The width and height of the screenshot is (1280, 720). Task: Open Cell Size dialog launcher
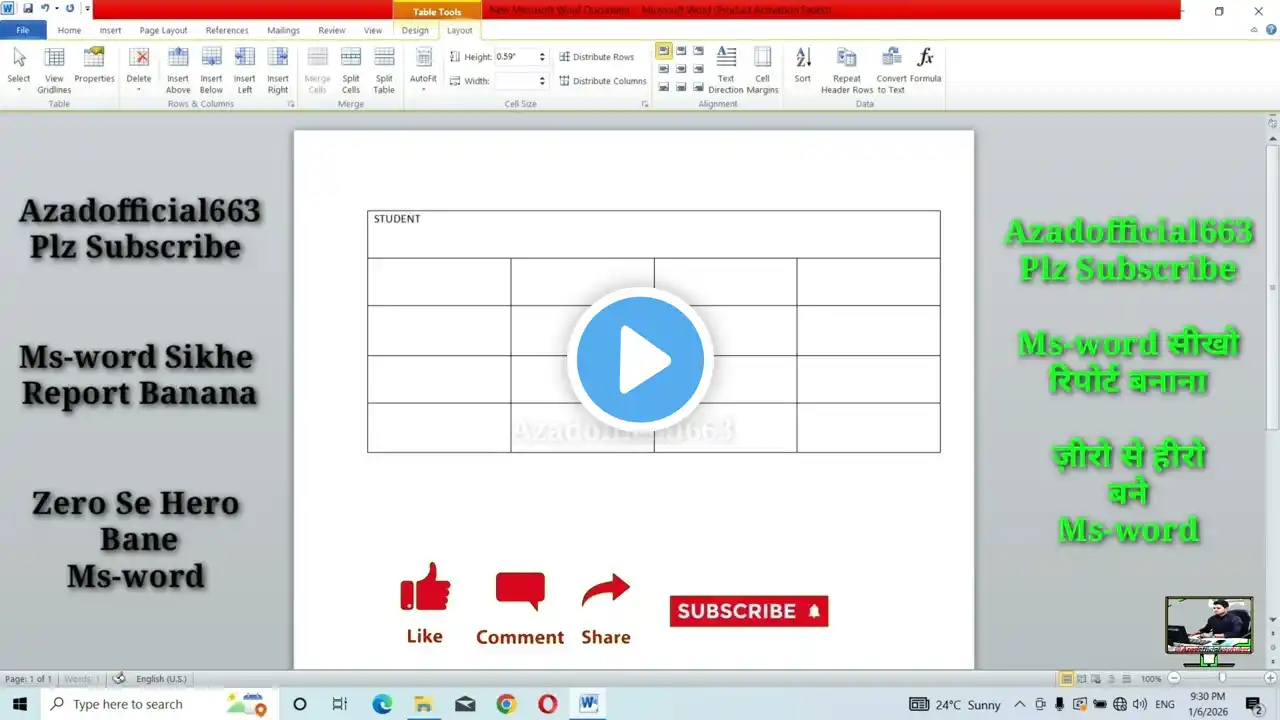[x=645, y=104]
